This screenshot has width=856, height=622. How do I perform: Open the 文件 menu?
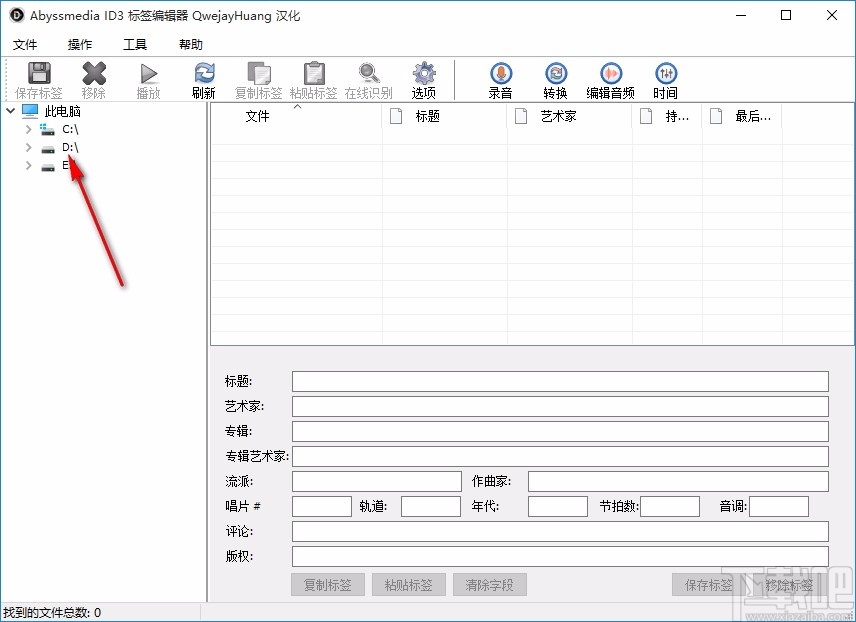click(26, 44)
